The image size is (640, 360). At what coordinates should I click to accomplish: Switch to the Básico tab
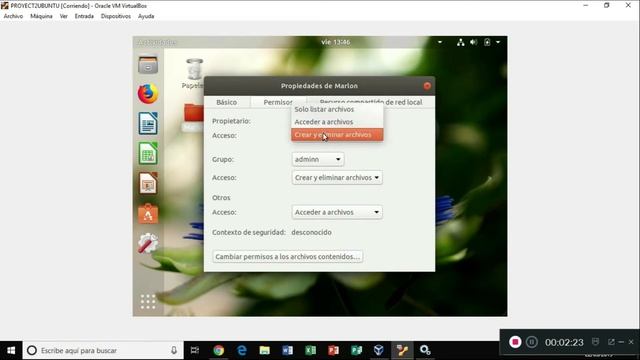[227, 102]
